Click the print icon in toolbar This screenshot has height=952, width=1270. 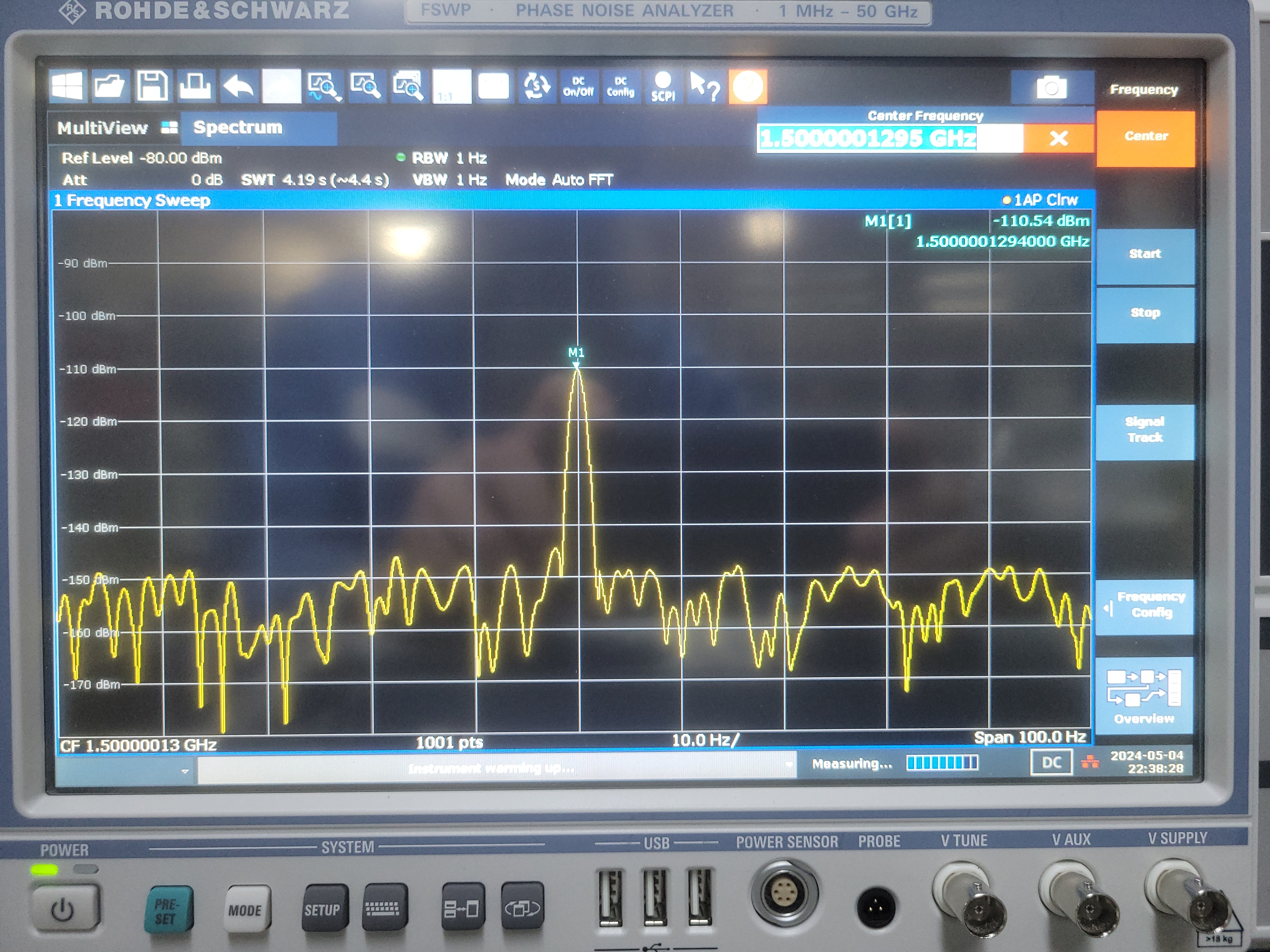point(195,87)
